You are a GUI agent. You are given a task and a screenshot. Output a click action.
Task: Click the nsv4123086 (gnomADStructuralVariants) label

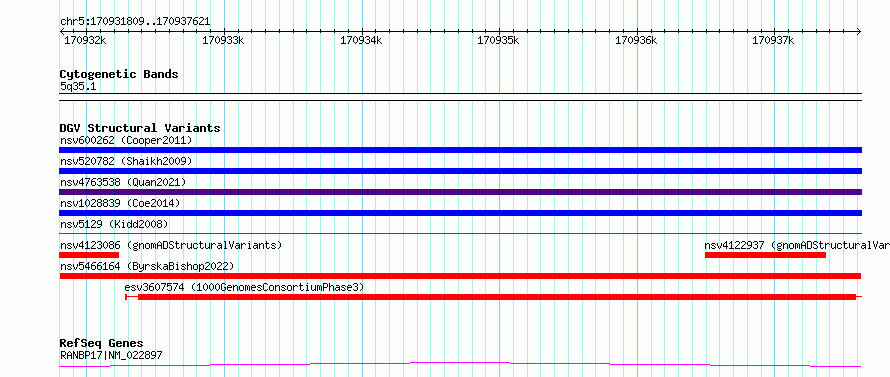(171, 245)
